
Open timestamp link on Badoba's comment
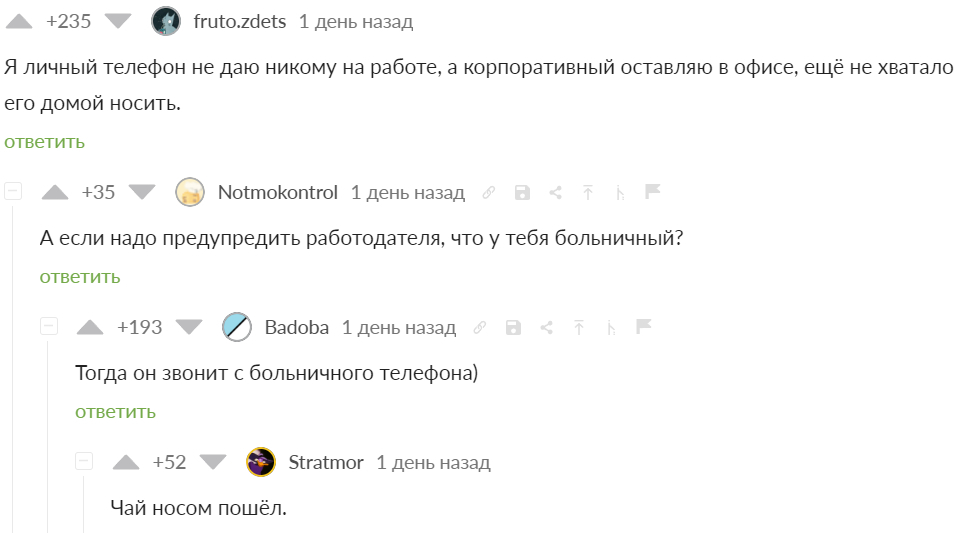pos(398,327)
